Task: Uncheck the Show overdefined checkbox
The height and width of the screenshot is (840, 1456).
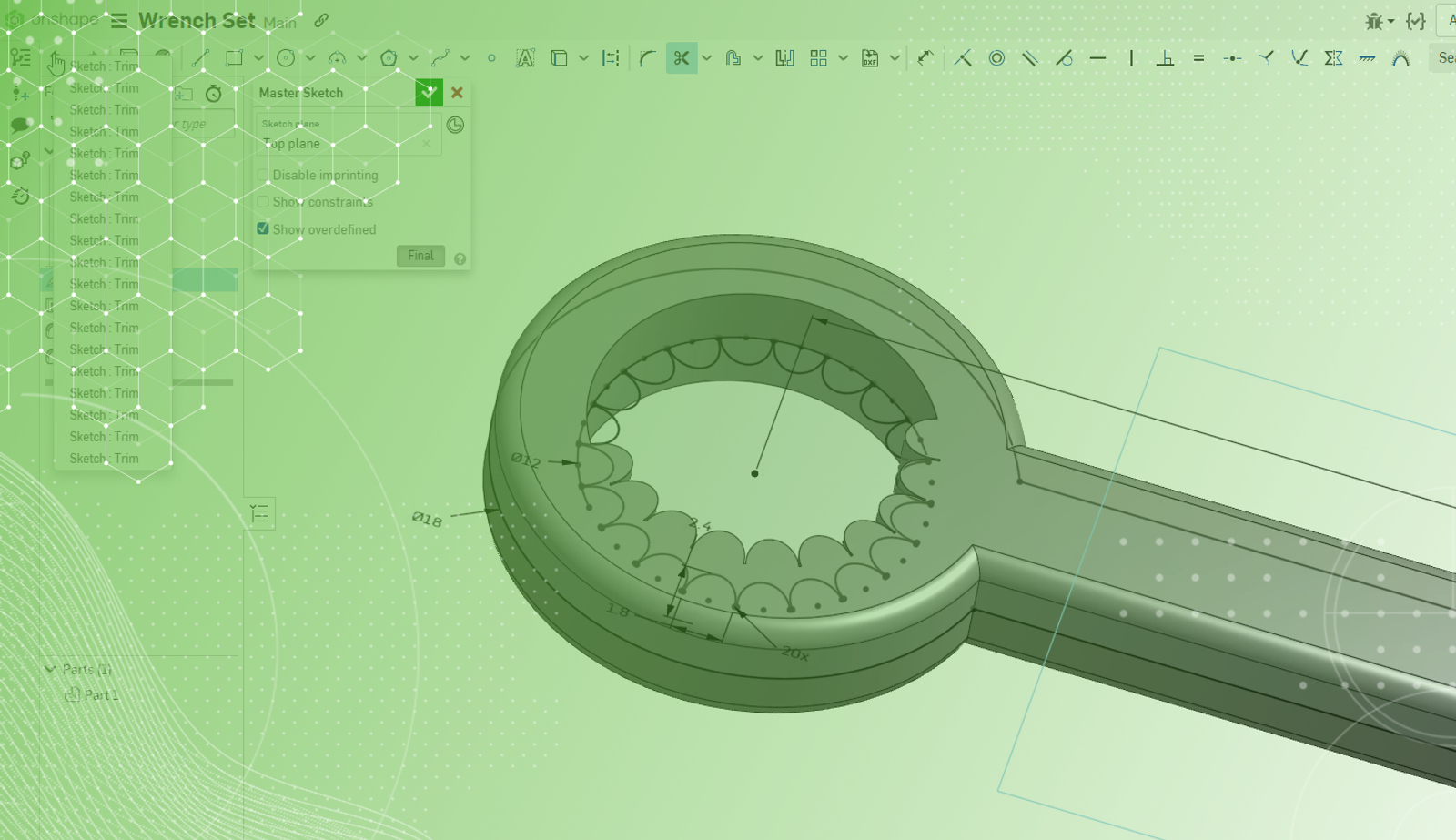Action: click(263, 228)
